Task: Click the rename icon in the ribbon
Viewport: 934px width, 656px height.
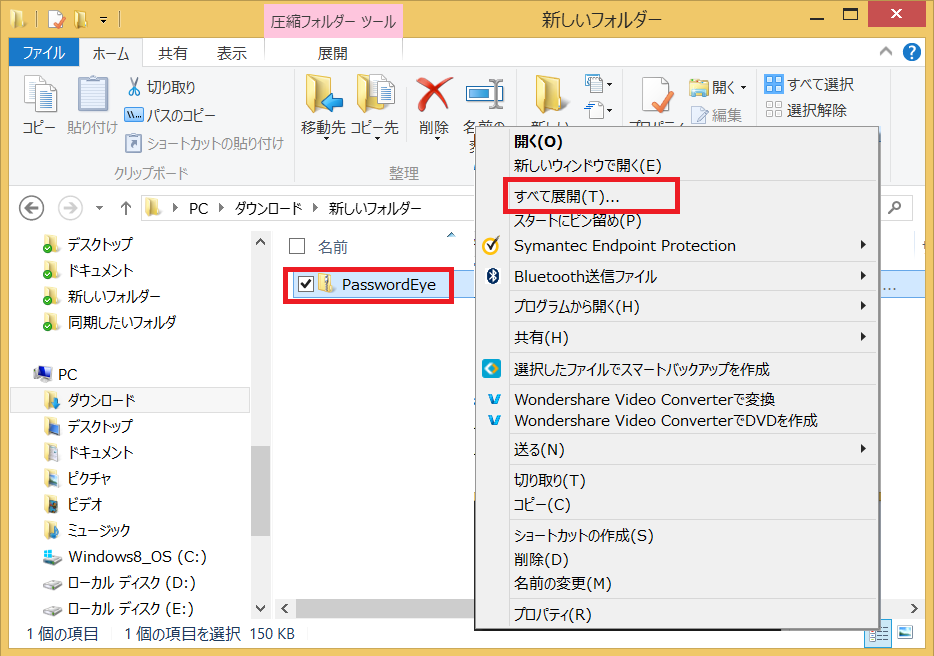Action: [485, 94]
